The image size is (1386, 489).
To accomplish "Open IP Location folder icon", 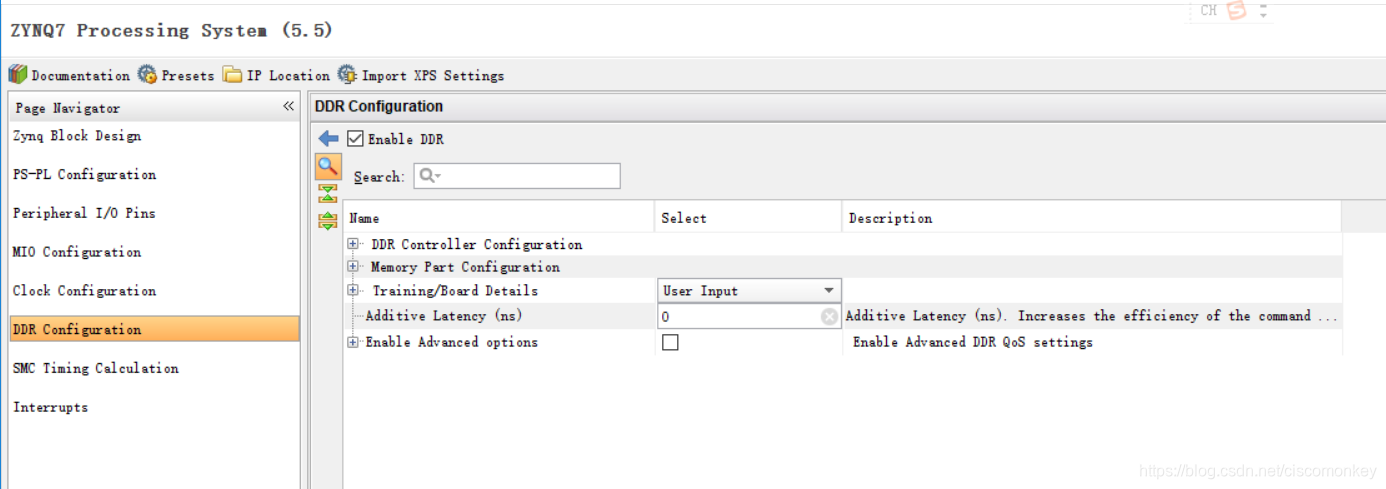I will 233,74.
